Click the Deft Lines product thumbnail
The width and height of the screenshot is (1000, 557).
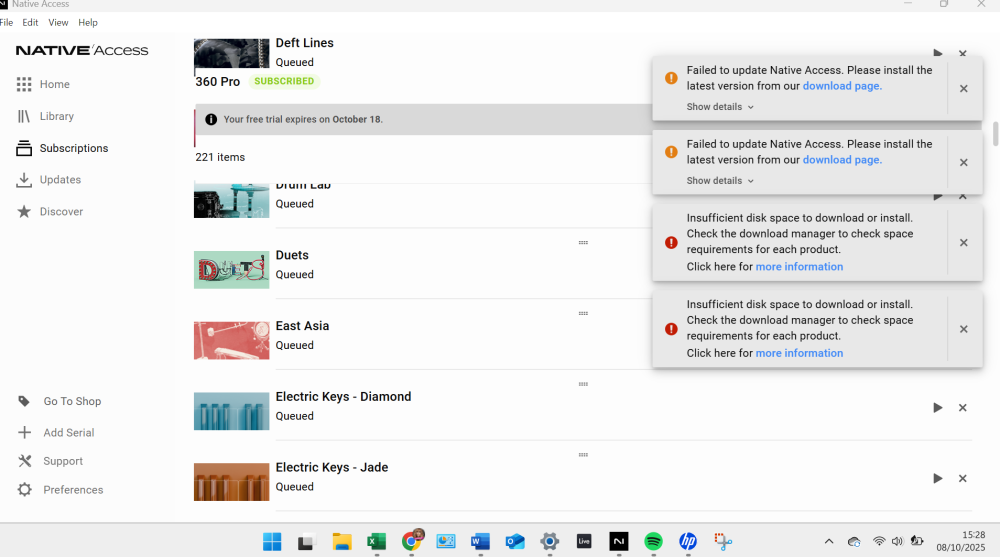pos(232,54)
